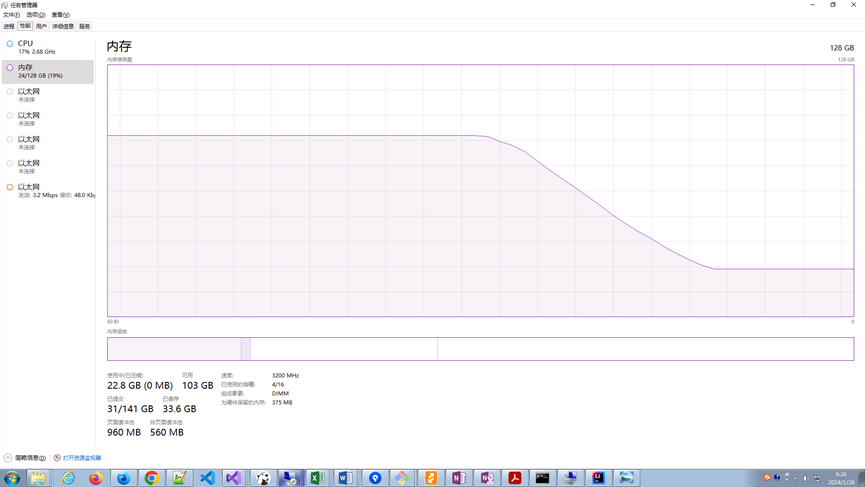Image resolution: width=865 pixels, height=487 pixels.
Task: Switch to the 进程 tab
Action: point(9,26)
